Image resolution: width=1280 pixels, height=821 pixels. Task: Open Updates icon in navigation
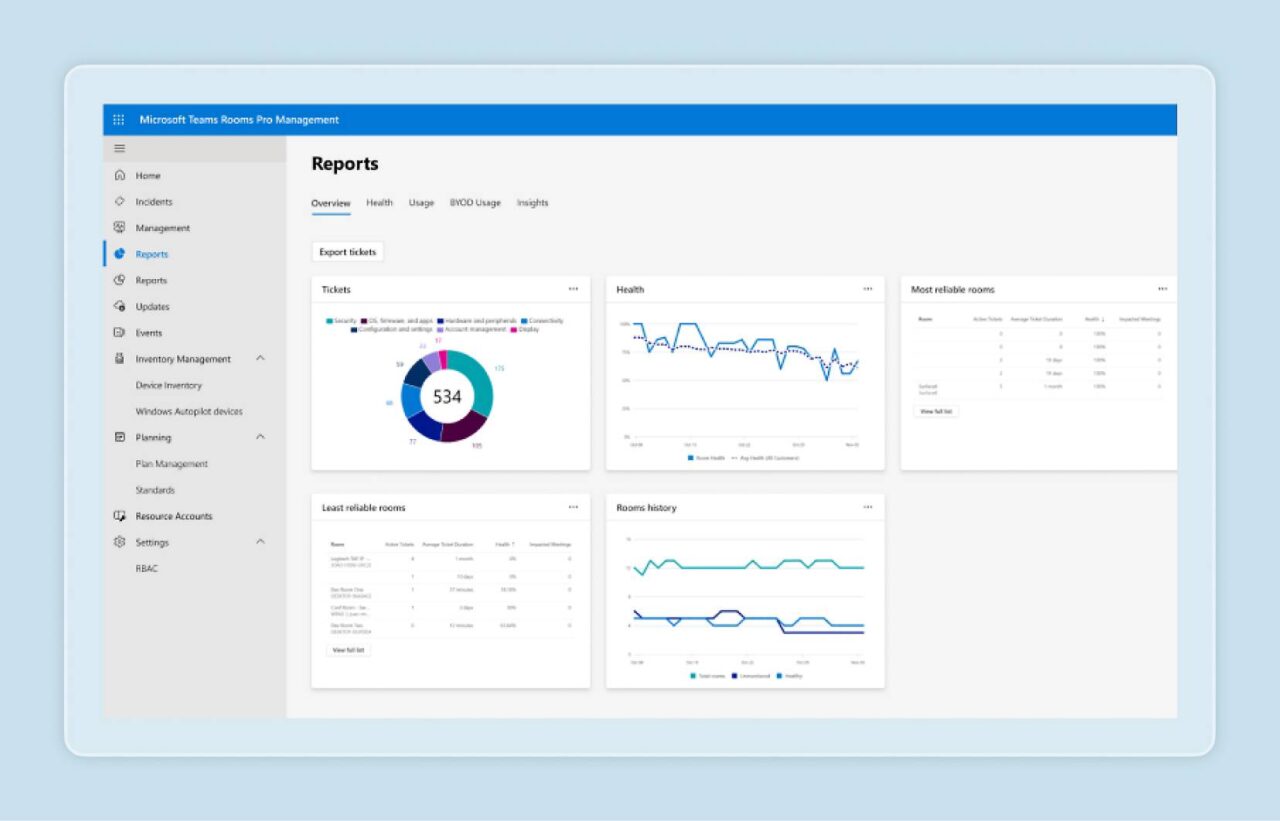[x=120, y=306]
